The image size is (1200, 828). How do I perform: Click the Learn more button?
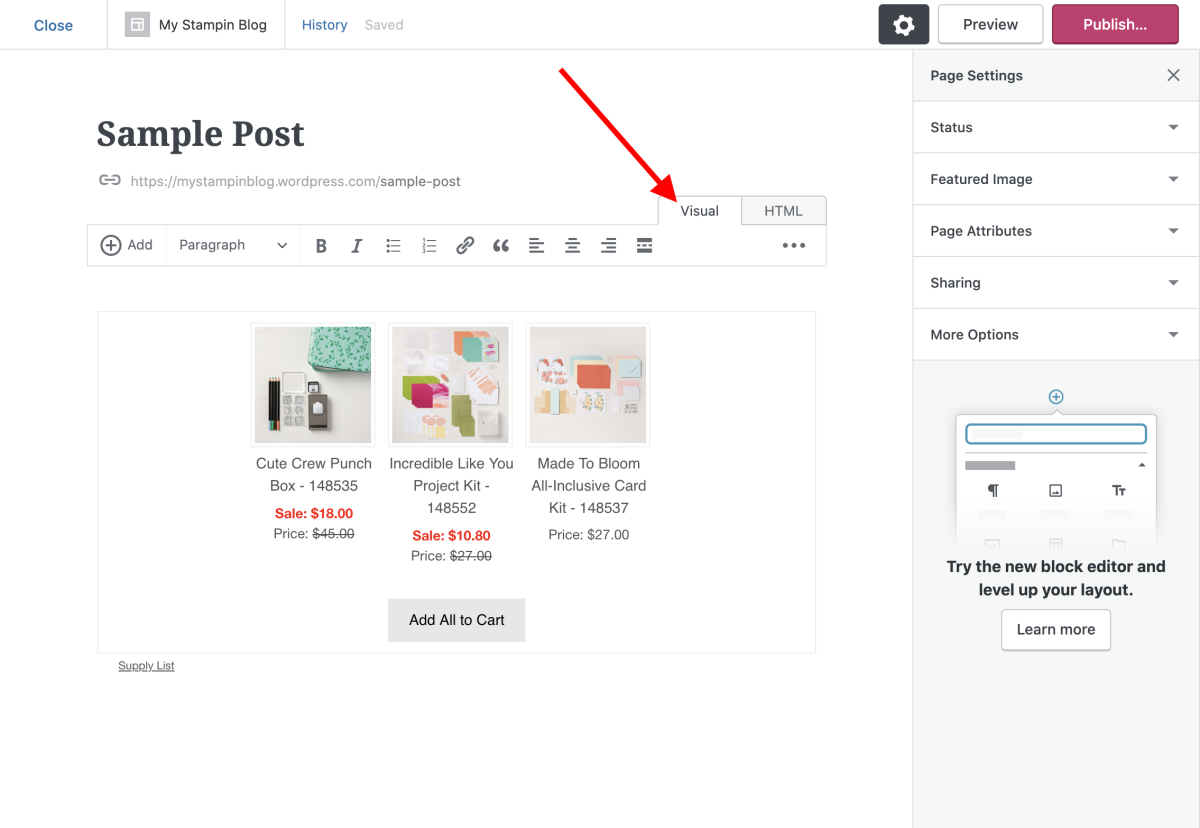pos(1056,630)
